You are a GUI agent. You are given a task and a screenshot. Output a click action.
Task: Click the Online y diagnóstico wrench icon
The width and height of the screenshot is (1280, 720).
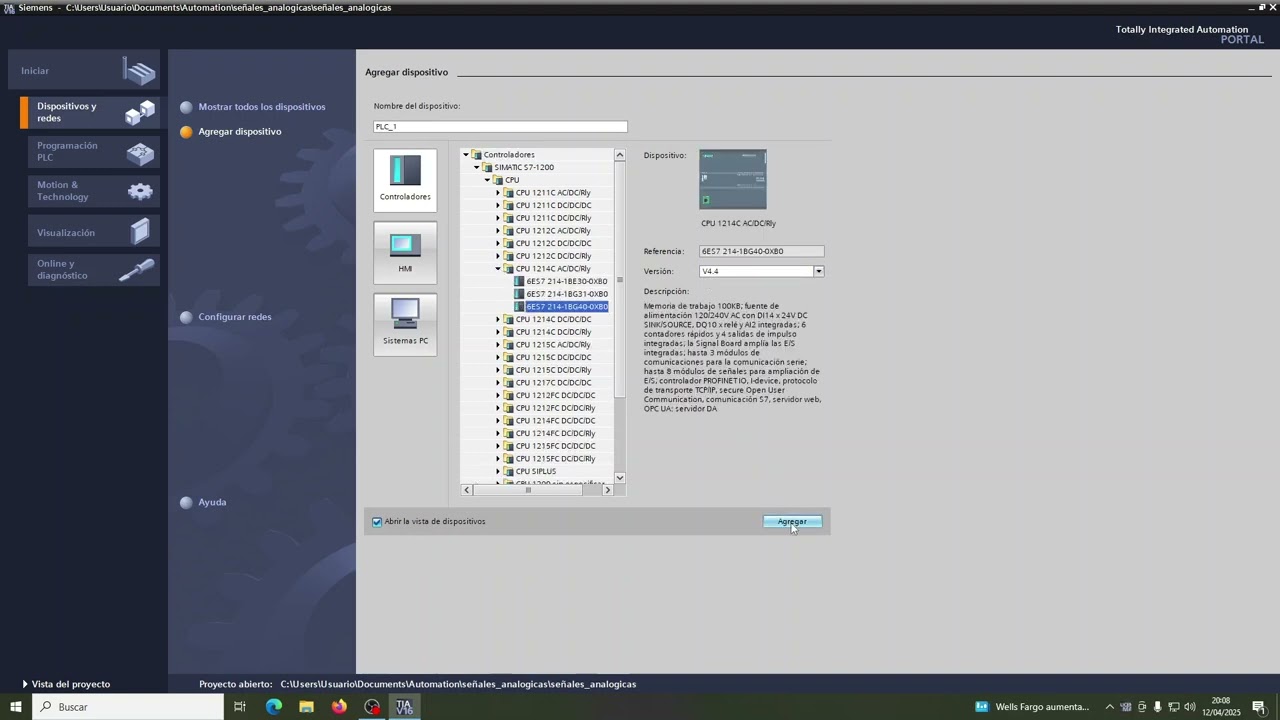[x=137, y=270]
